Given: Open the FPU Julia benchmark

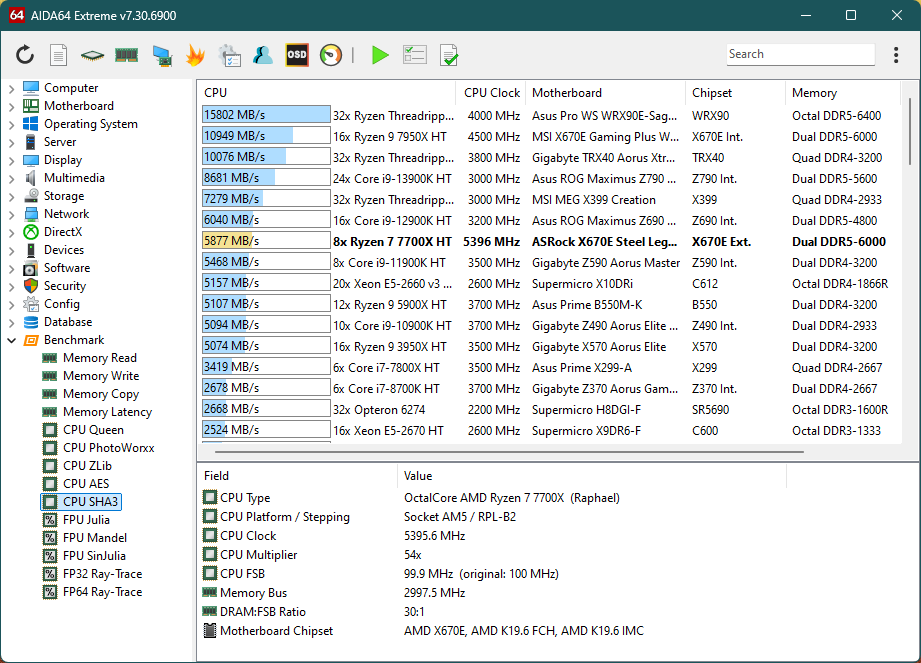Looking at the screenshot, I should point(86,520).
